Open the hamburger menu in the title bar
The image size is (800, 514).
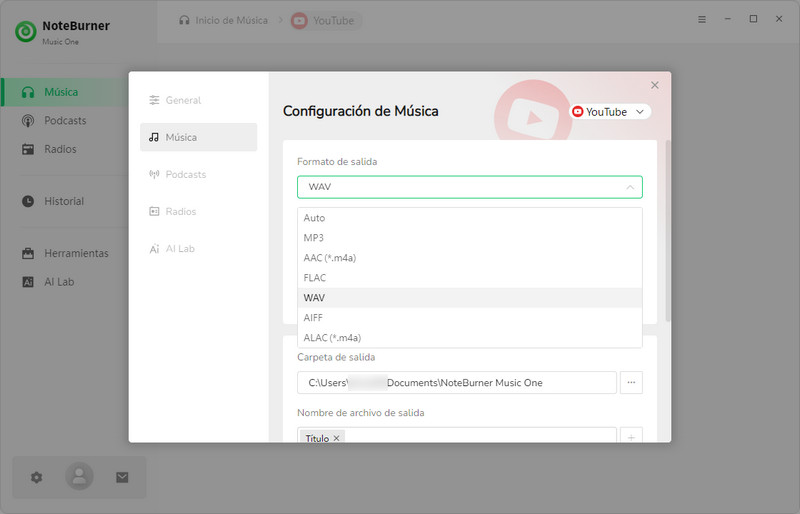coord(702,19)
